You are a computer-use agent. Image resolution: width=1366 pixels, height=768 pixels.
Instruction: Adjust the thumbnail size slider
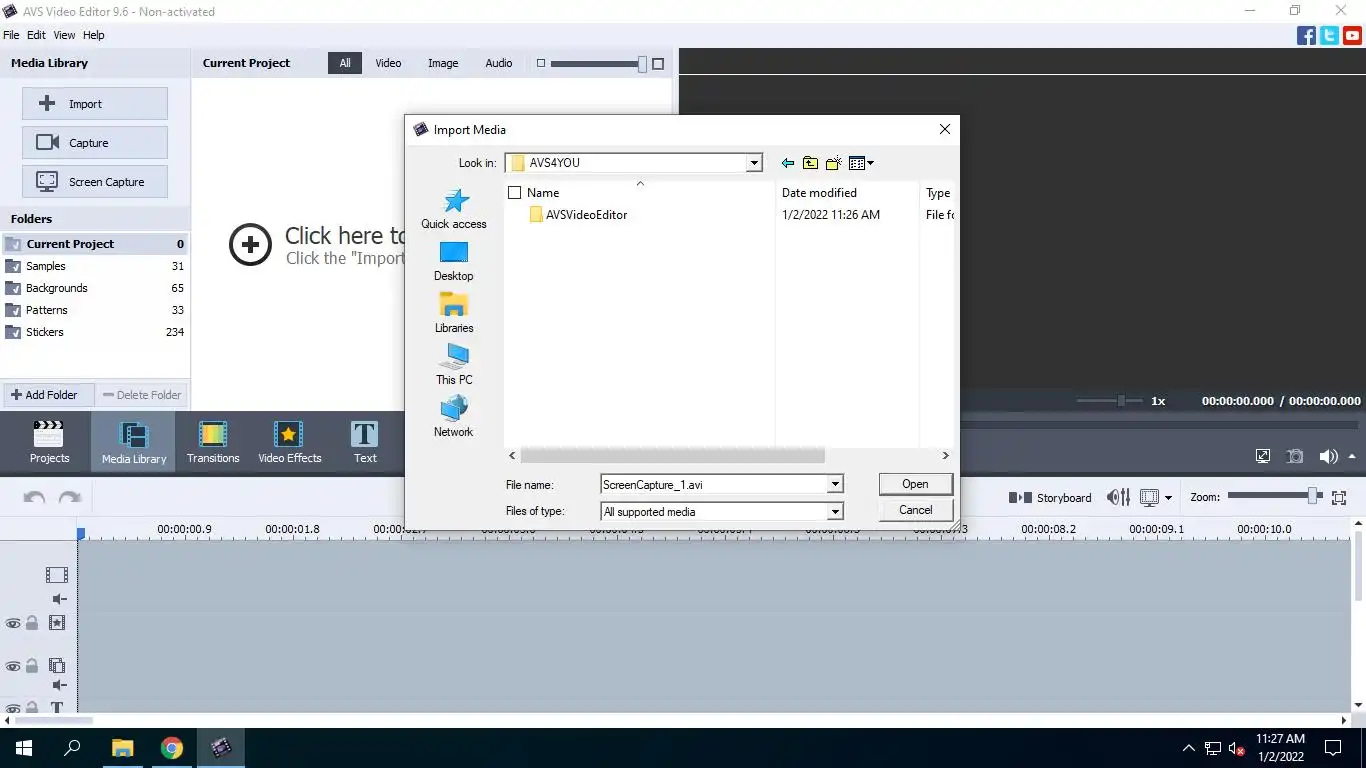coord(642,64)
